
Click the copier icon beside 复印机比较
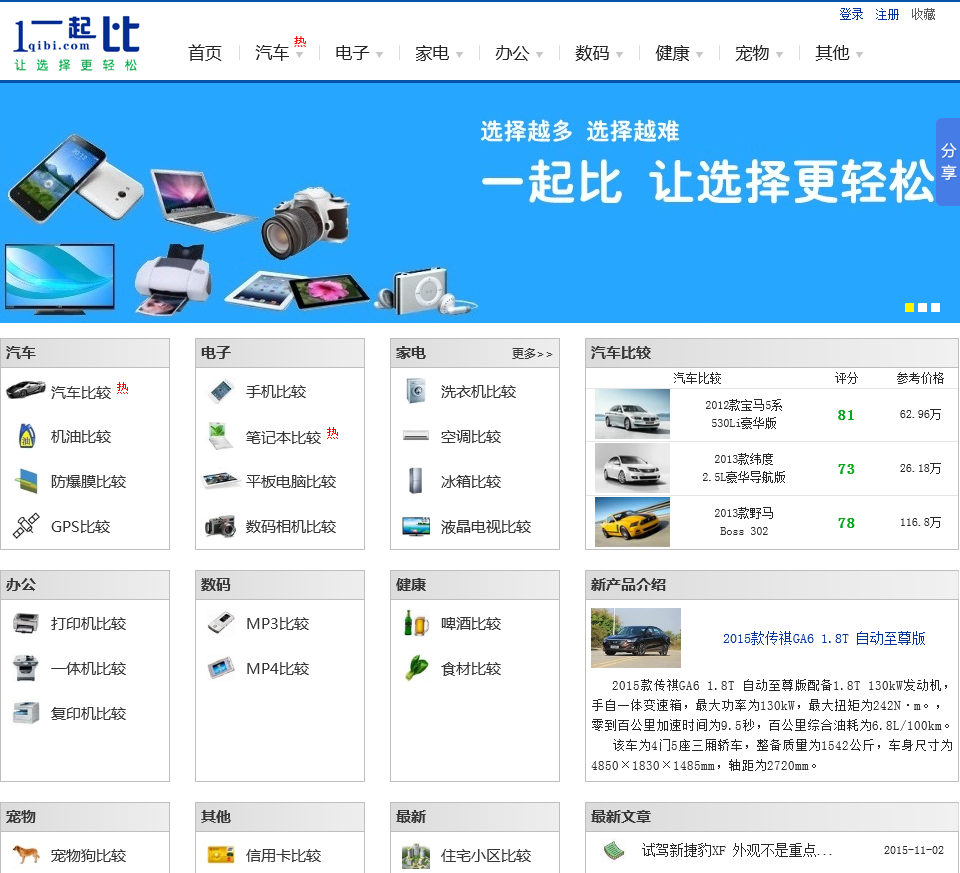coord(26,713)
